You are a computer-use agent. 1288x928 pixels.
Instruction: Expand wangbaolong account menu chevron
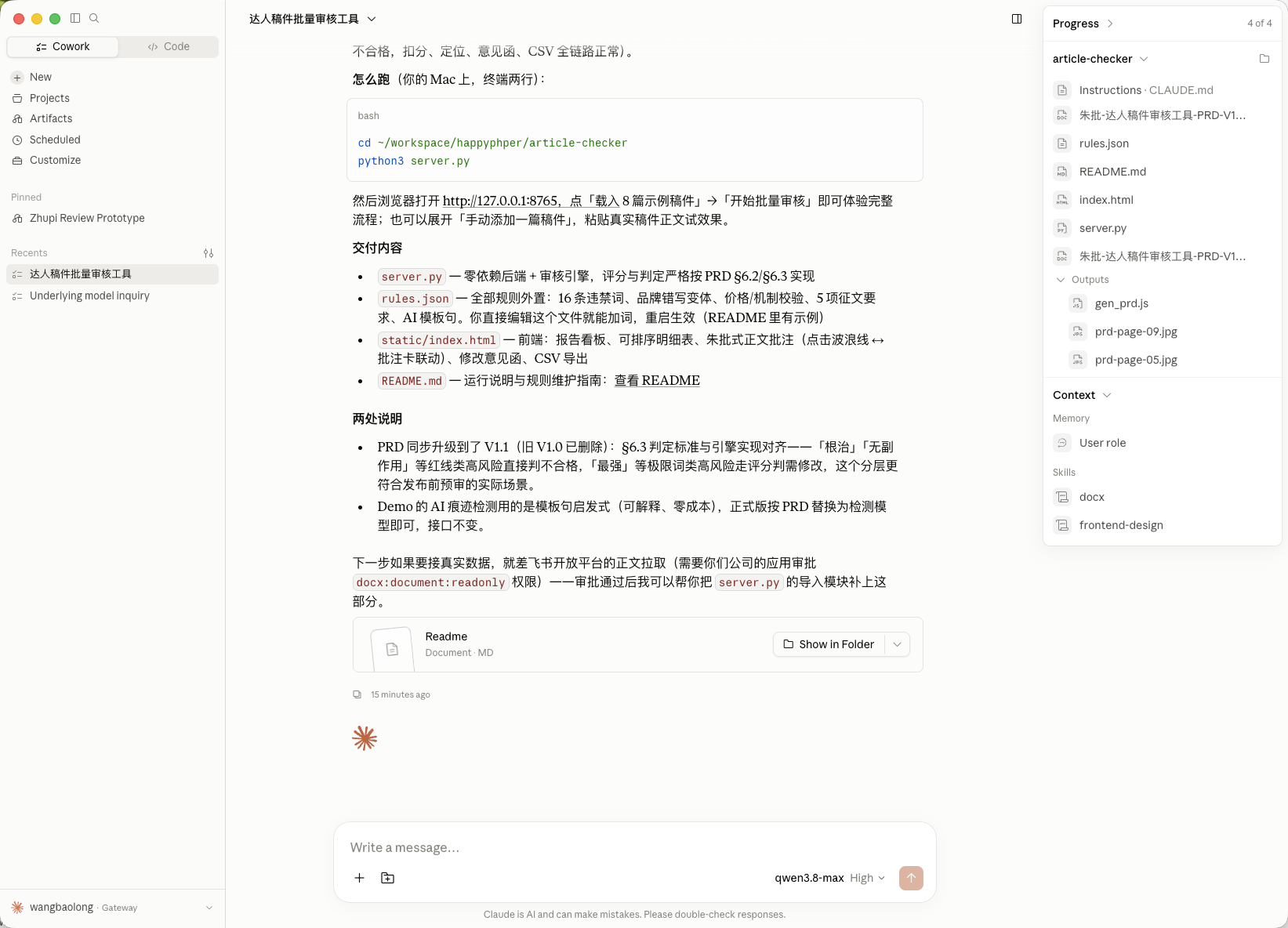click(x=209, y=908)
